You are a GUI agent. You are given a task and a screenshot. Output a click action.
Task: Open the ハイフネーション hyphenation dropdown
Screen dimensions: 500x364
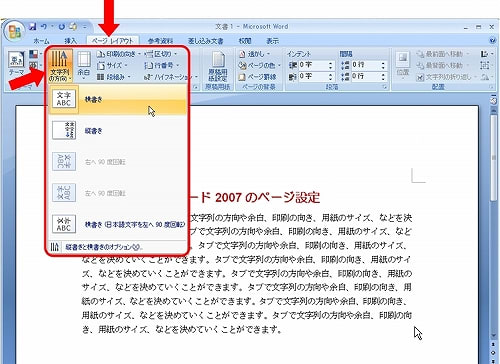click(x=171, y=77)
